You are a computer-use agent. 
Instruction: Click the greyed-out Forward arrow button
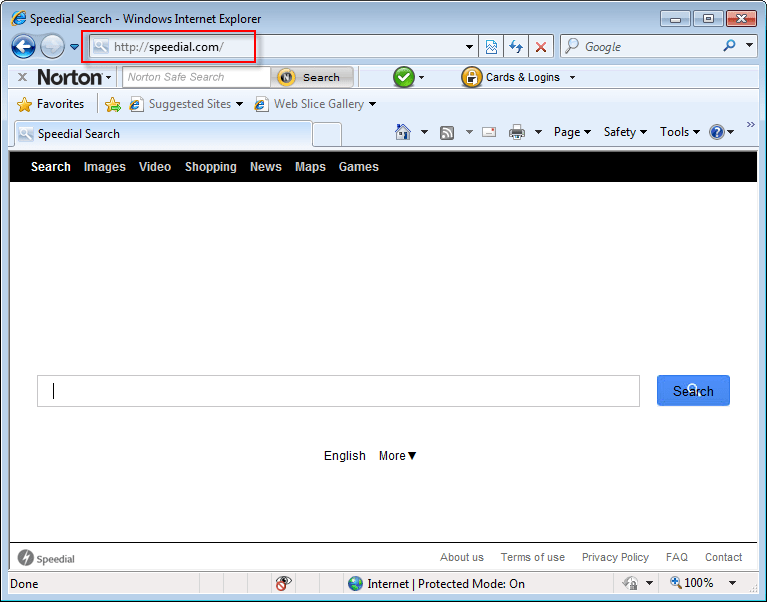[52, 47]
